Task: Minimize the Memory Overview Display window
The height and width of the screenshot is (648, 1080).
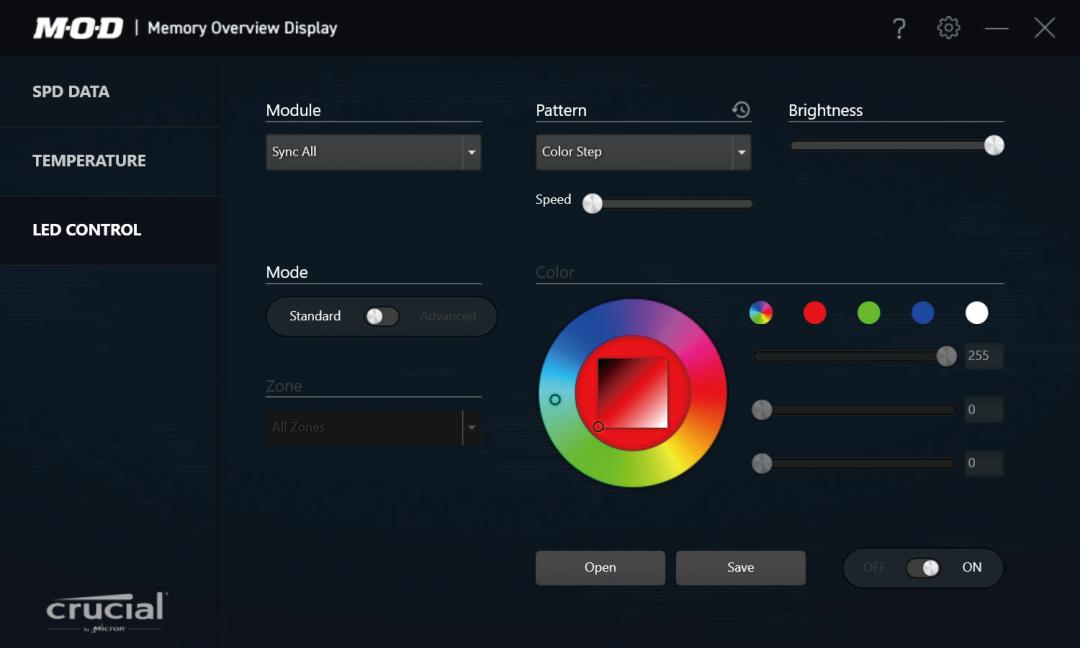Action: click(996, 28)
